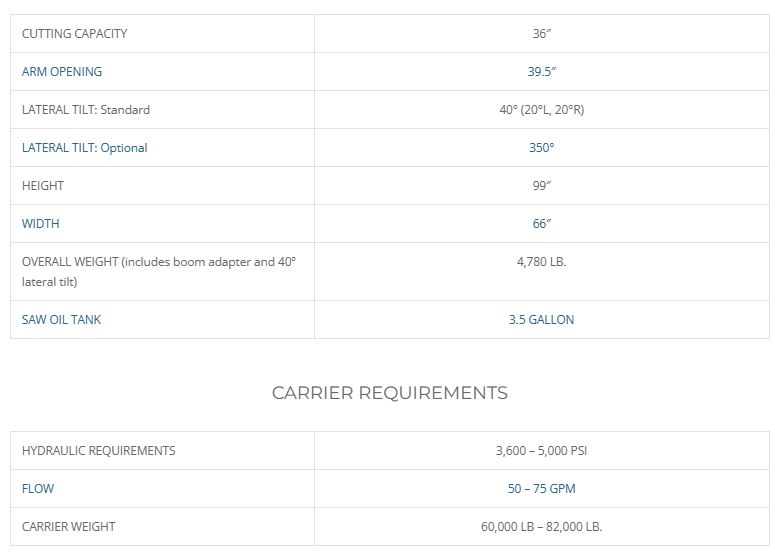Screen dimensions: 775x553
Task: Click the FLOW row label
Action: tap(38, 489)
